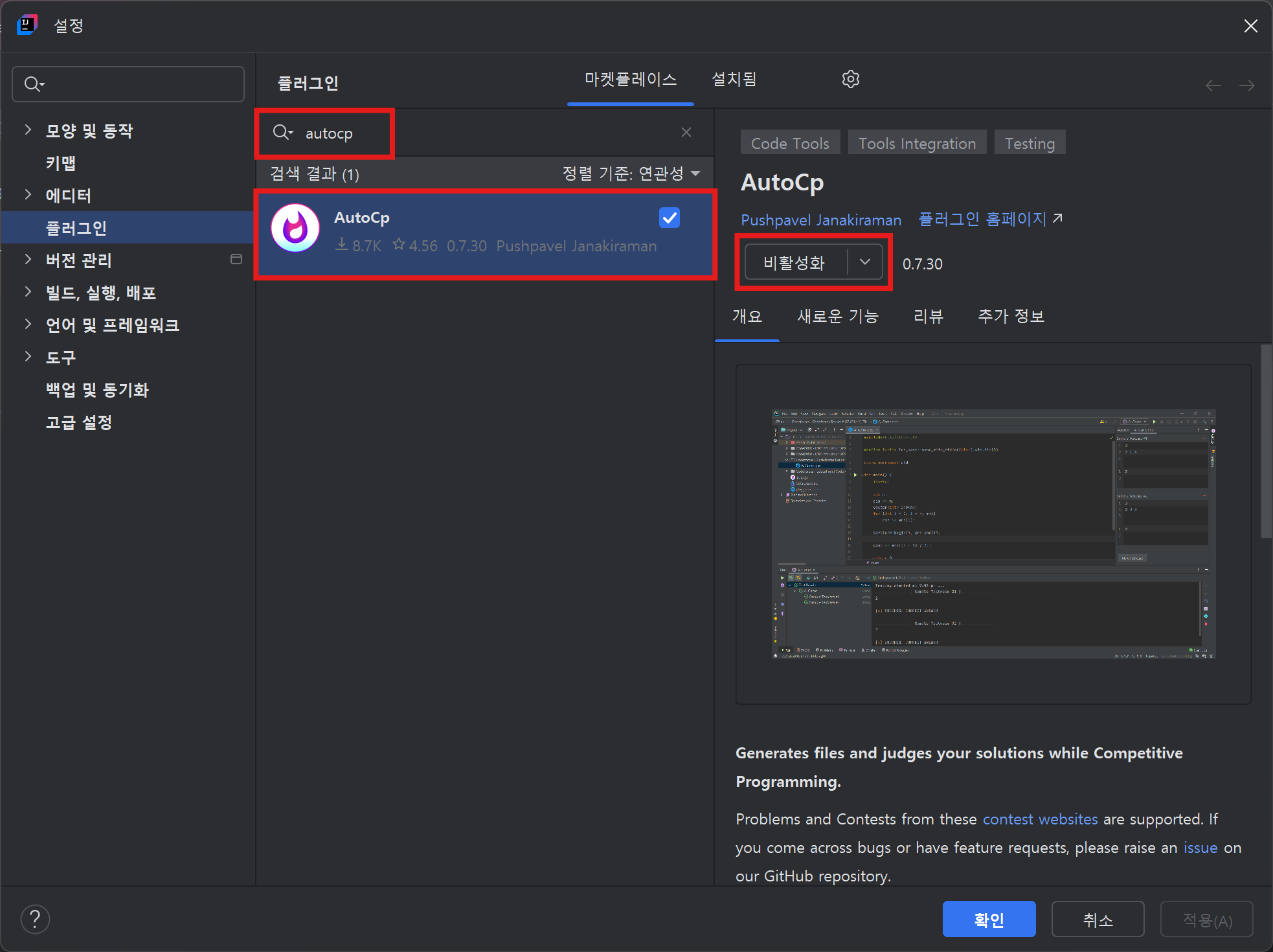Click the project-level icon beside 버전 관리
This screenshot has height=952, width=1273.
236,259
